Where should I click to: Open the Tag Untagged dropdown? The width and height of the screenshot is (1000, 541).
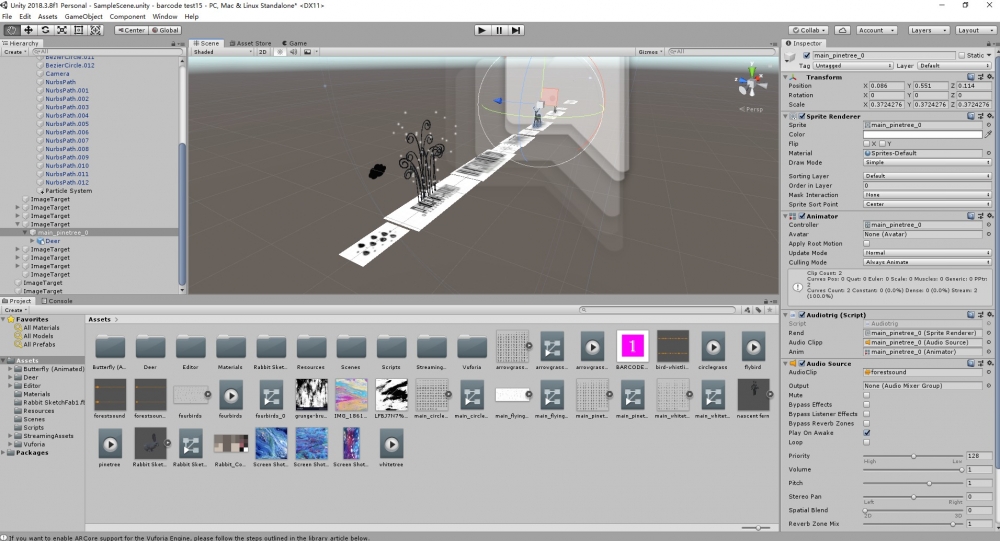click(852, 66)
